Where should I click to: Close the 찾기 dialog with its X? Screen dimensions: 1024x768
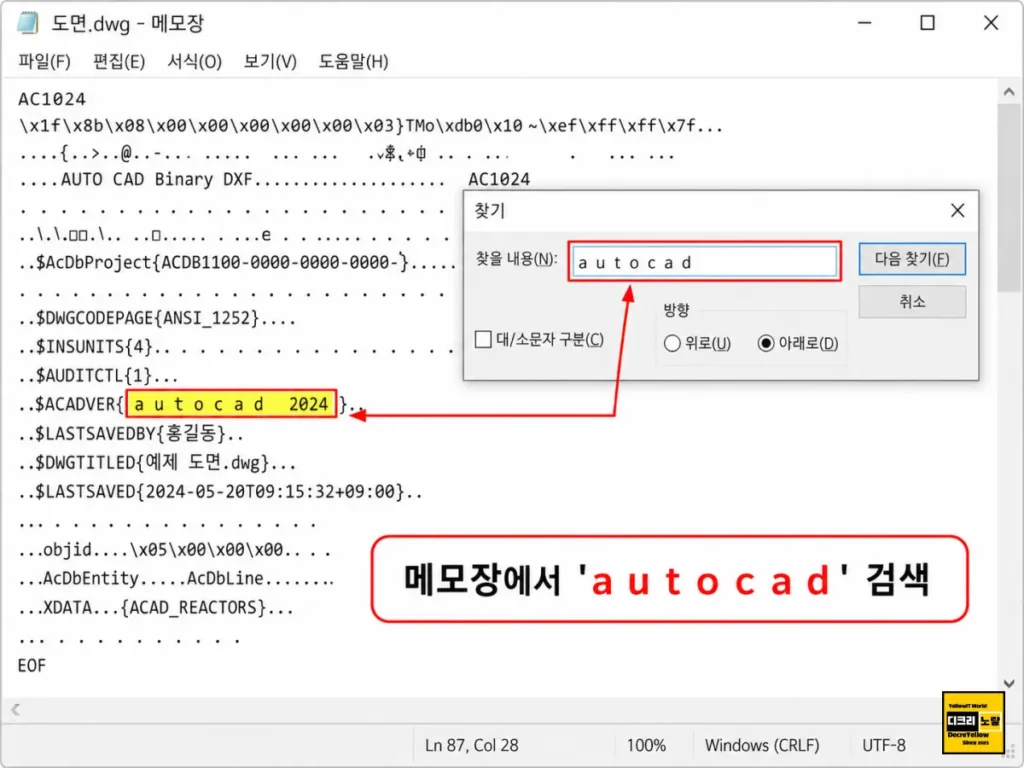(x=957, y=210)
